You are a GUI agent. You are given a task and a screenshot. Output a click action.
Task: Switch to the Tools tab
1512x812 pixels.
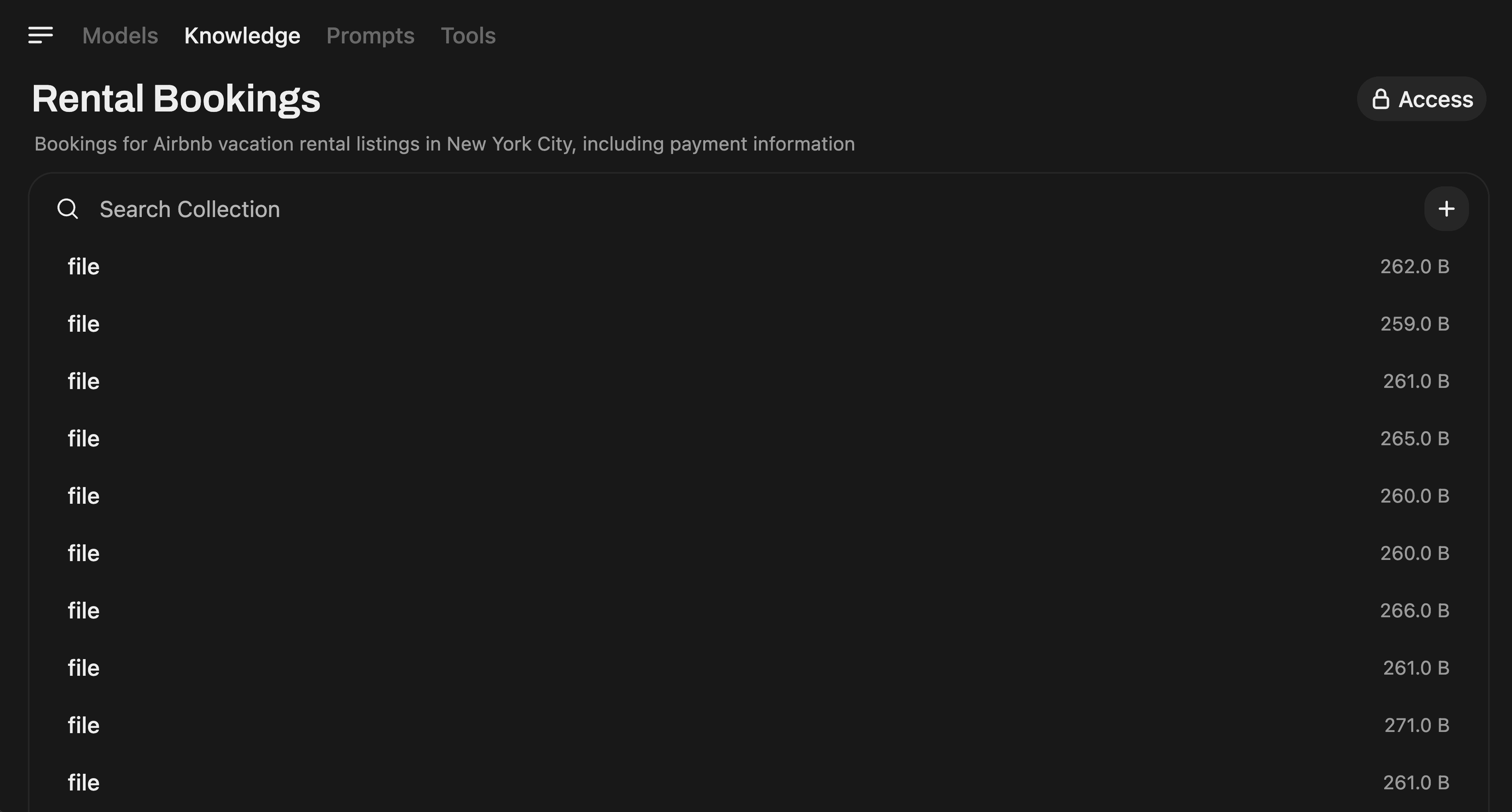tap(468, 36)
